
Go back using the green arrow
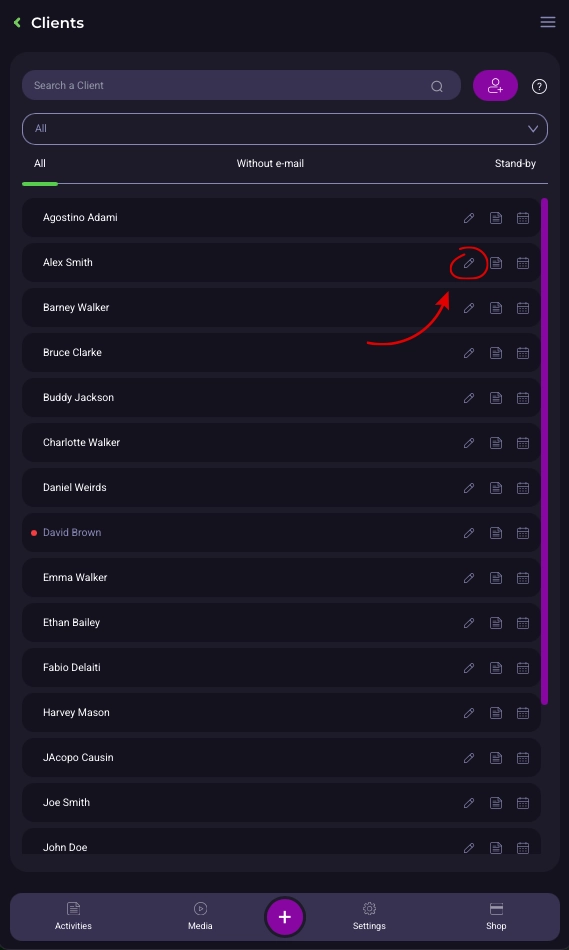pyautogui.click(x=17, y=22)
